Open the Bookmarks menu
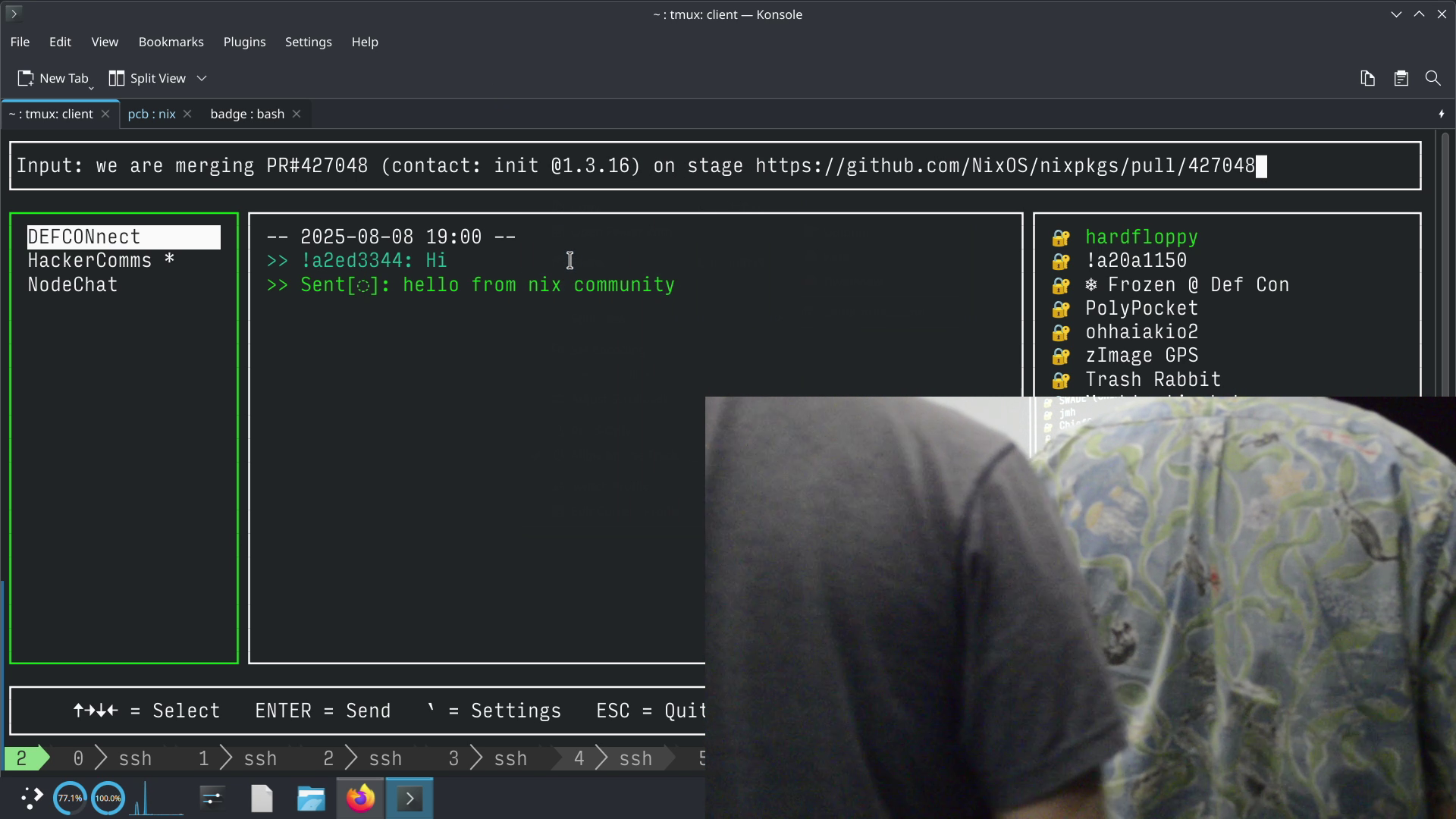 click(171, 42)
